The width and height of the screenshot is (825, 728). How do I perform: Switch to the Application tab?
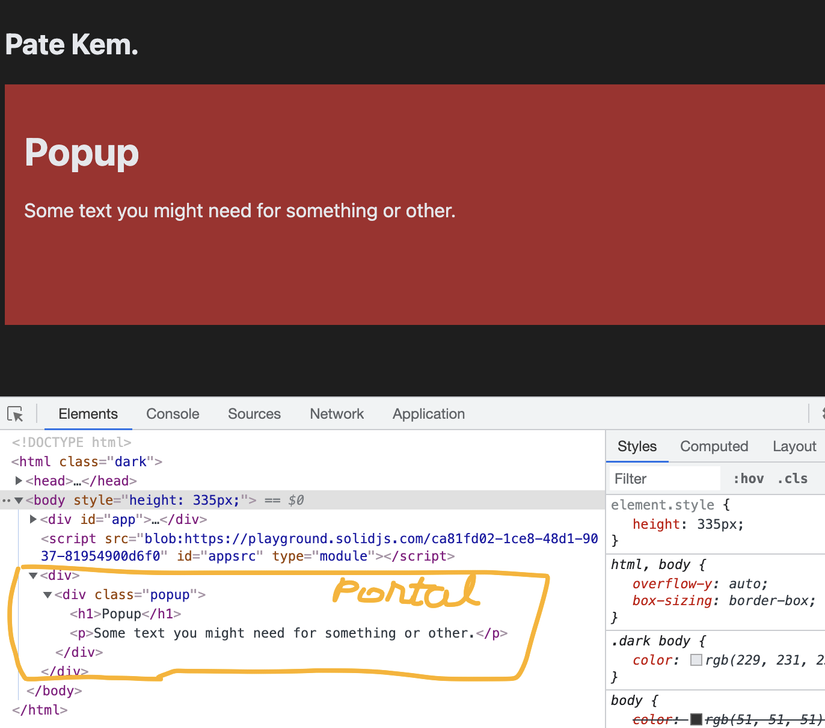pyautogui.click(x=428, y=414)
